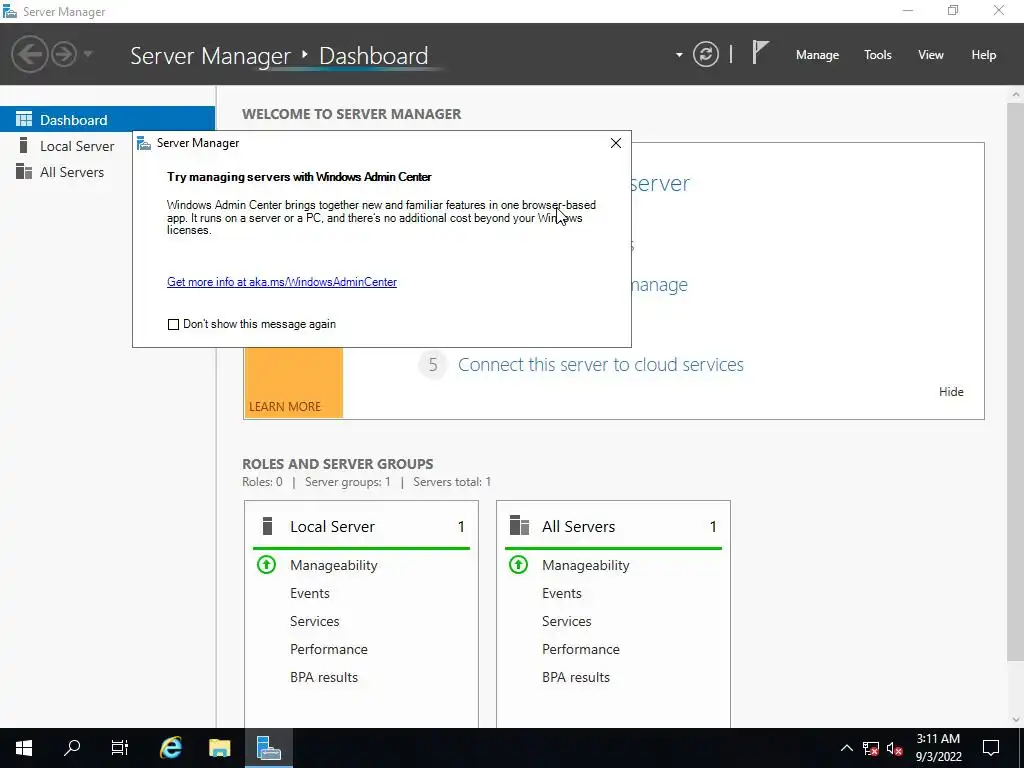Open Task View from the taskbar
The height and width of the screenshot is (768, 1024).
[120, 748]
